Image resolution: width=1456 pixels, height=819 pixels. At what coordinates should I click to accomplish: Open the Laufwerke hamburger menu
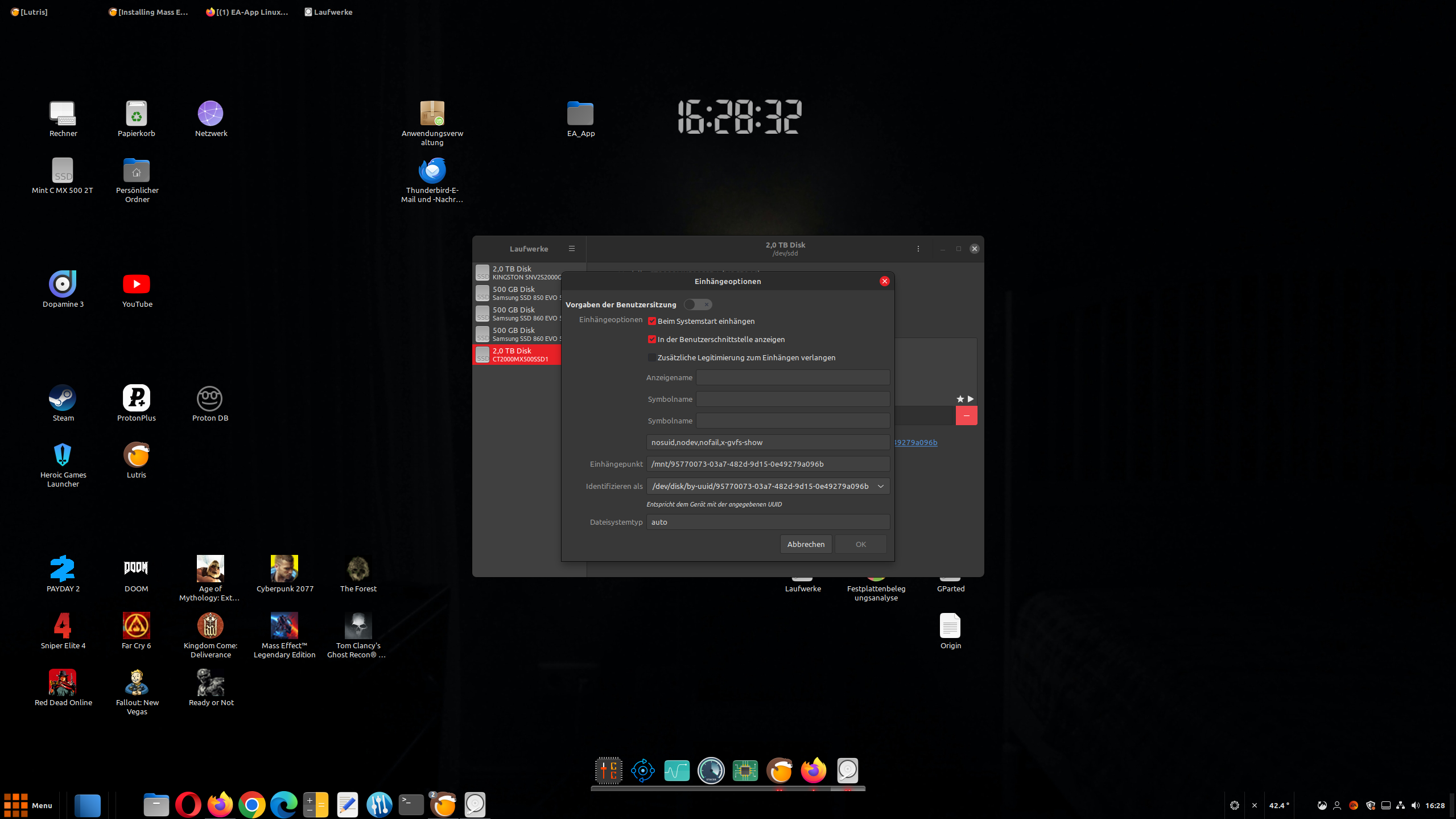point(571,249)
